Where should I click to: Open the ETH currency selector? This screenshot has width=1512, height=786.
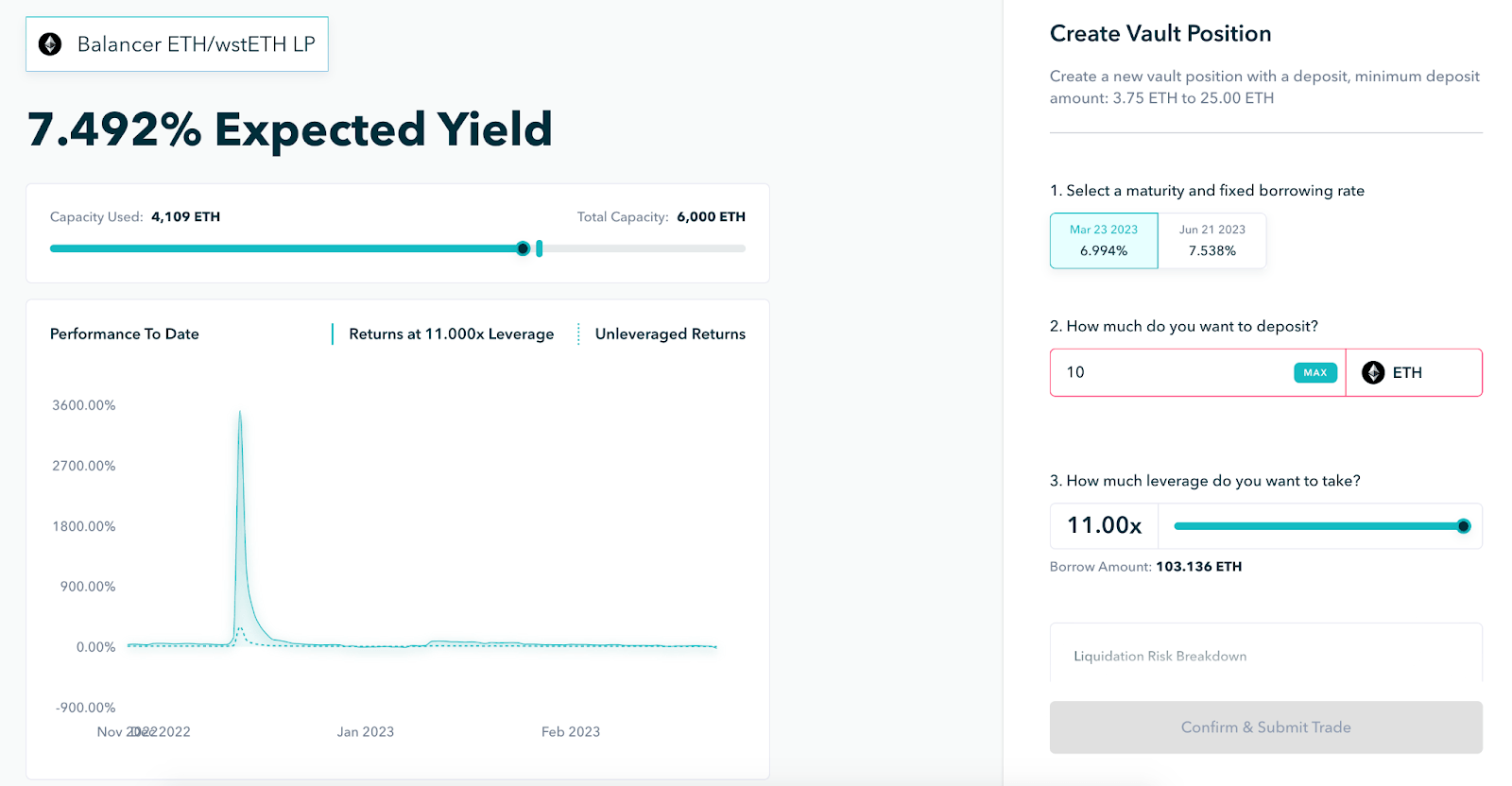[1414, 373]
